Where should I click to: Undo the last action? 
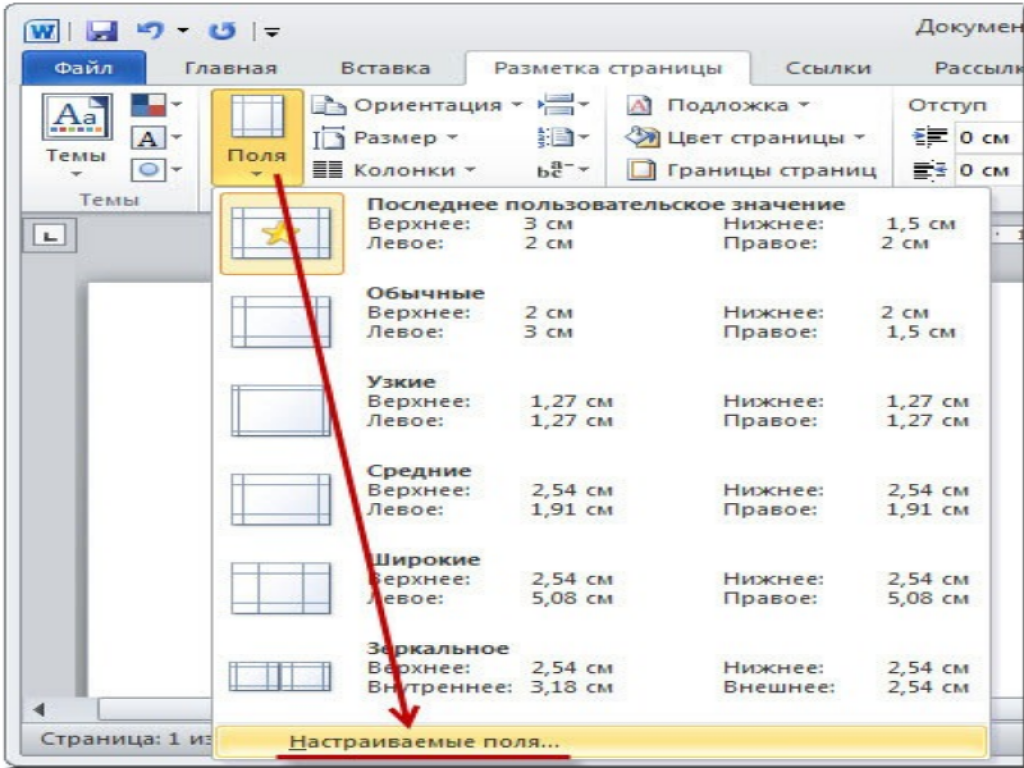[x=150, y=30]
